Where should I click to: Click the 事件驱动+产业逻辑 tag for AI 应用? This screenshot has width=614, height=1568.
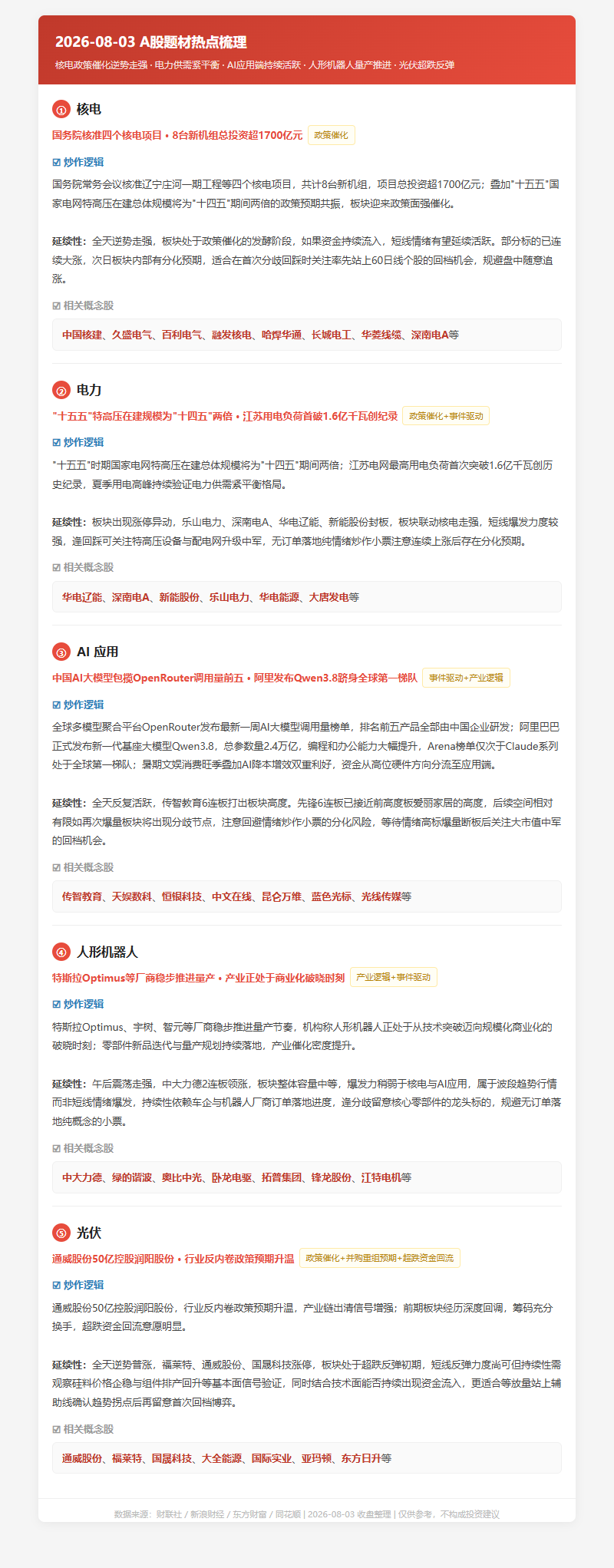coord(466,678)
